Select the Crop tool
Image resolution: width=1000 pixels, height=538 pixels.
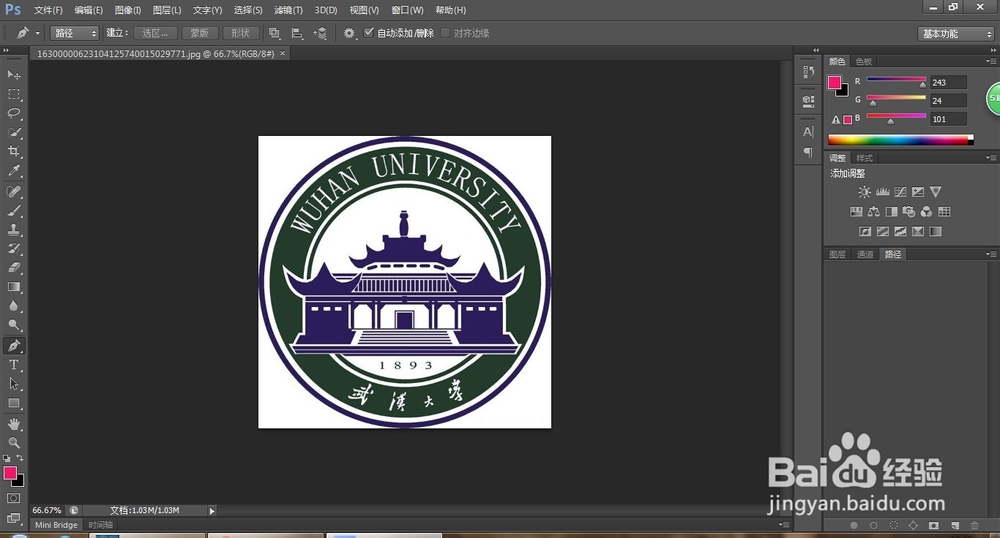(13, 152)
